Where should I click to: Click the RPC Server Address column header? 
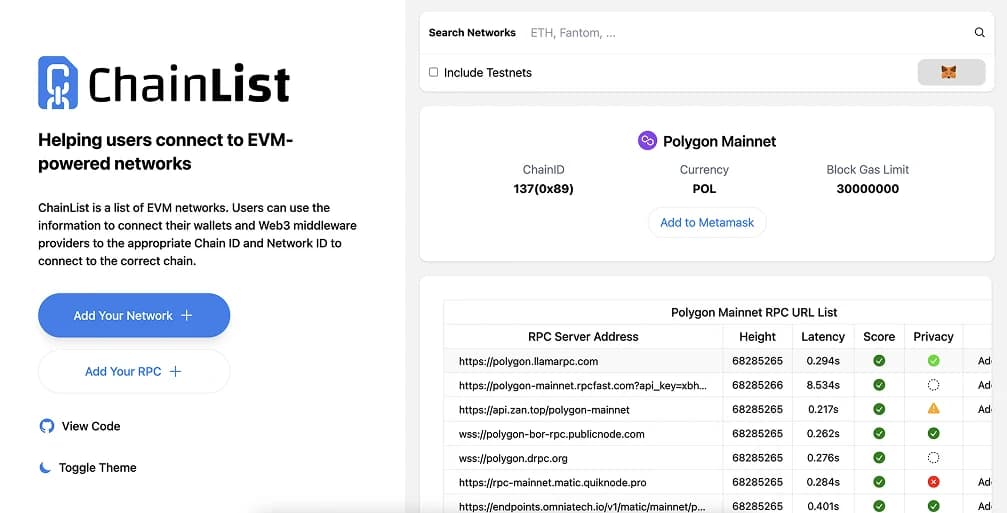[583, 336]
